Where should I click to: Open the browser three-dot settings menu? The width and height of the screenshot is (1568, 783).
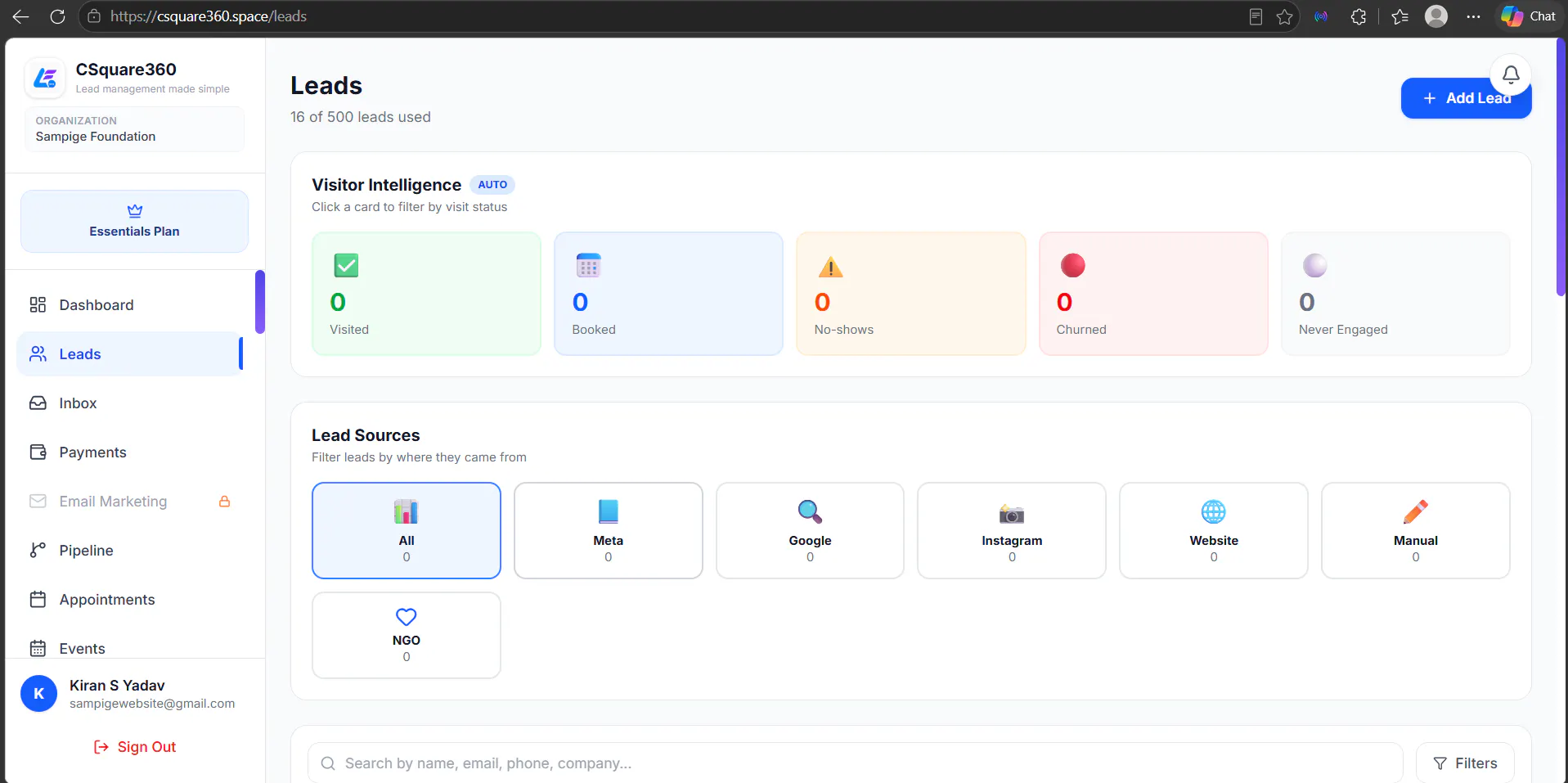(x=1473, y=16)
